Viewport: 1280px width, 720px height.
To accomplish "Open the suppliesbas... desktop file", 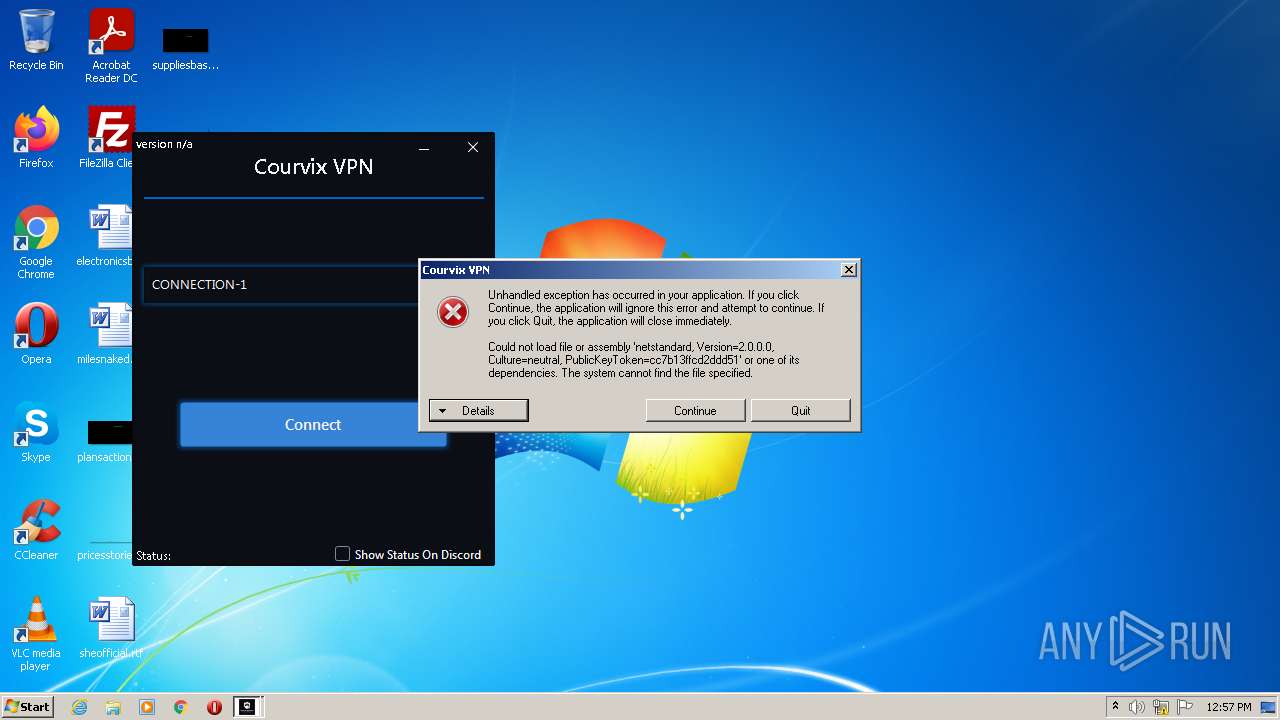I will (185, 48).
